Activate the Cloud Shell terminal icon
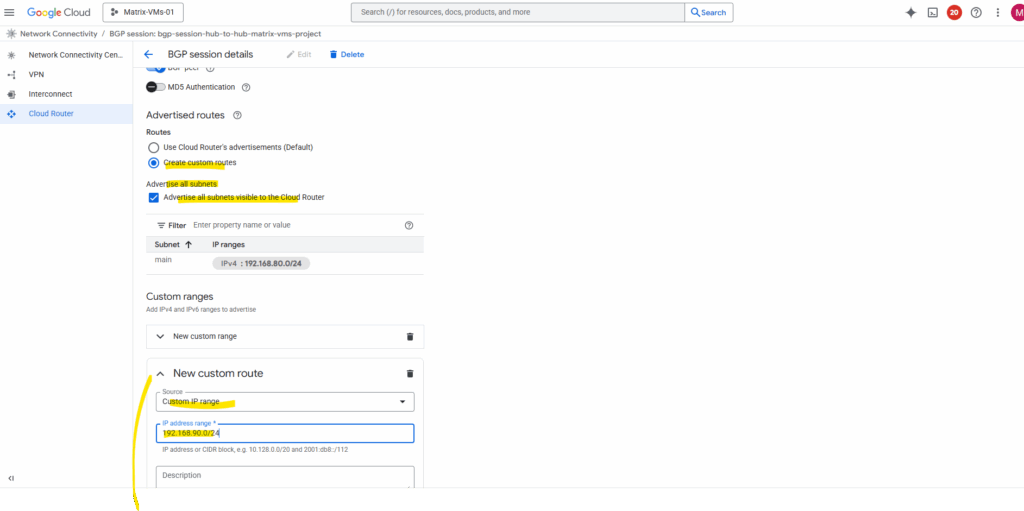The width and height of the screenshot is (1024, 511). 933,12
